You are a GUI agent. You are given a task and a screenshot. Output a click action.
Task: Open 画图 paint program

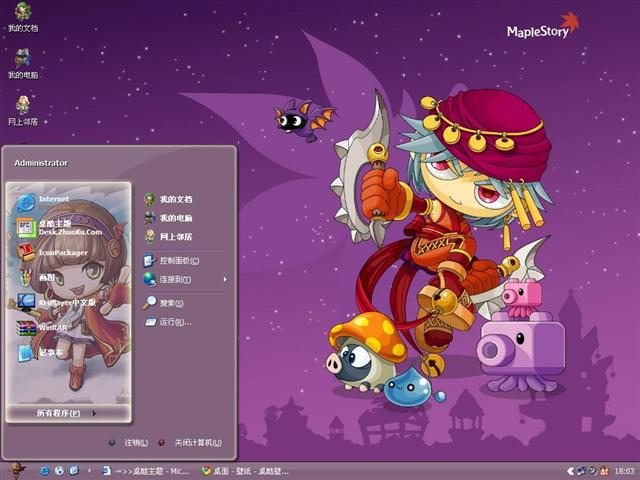point(37,278)
